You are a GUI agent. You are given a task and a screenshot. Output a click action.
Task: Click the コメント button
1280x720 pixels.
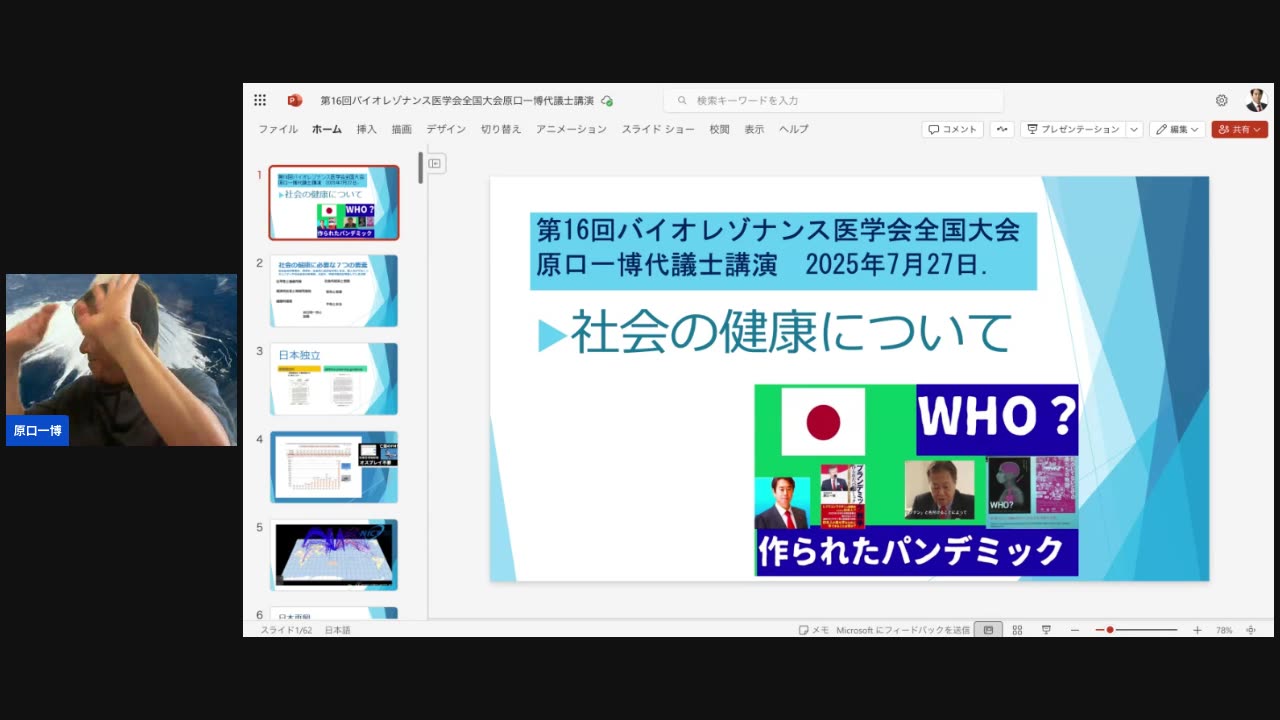tap(952, 129)
